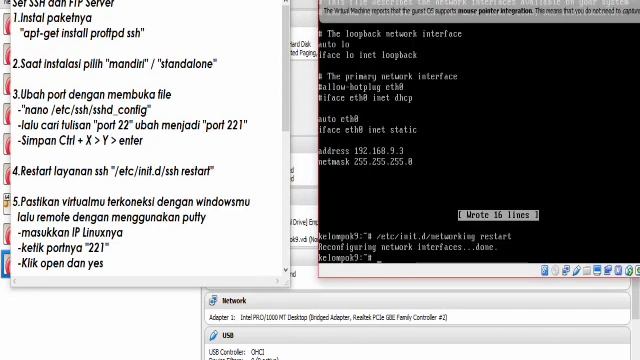Open the USB section header in VirtualBox details
The width and height of the screenshot is (640, 360).
417,336
